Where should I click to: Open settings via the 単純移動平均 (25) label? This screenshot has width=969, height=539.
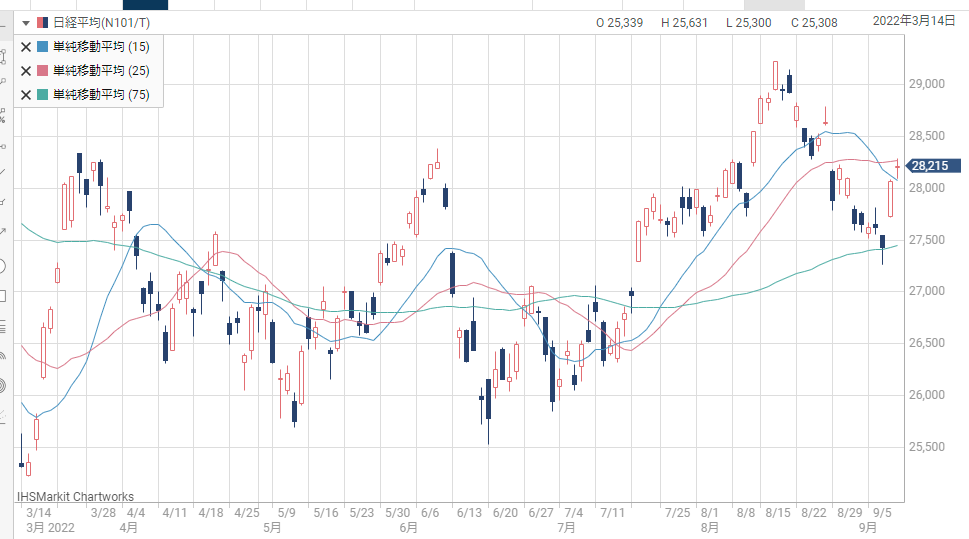[x=102, y=71]
